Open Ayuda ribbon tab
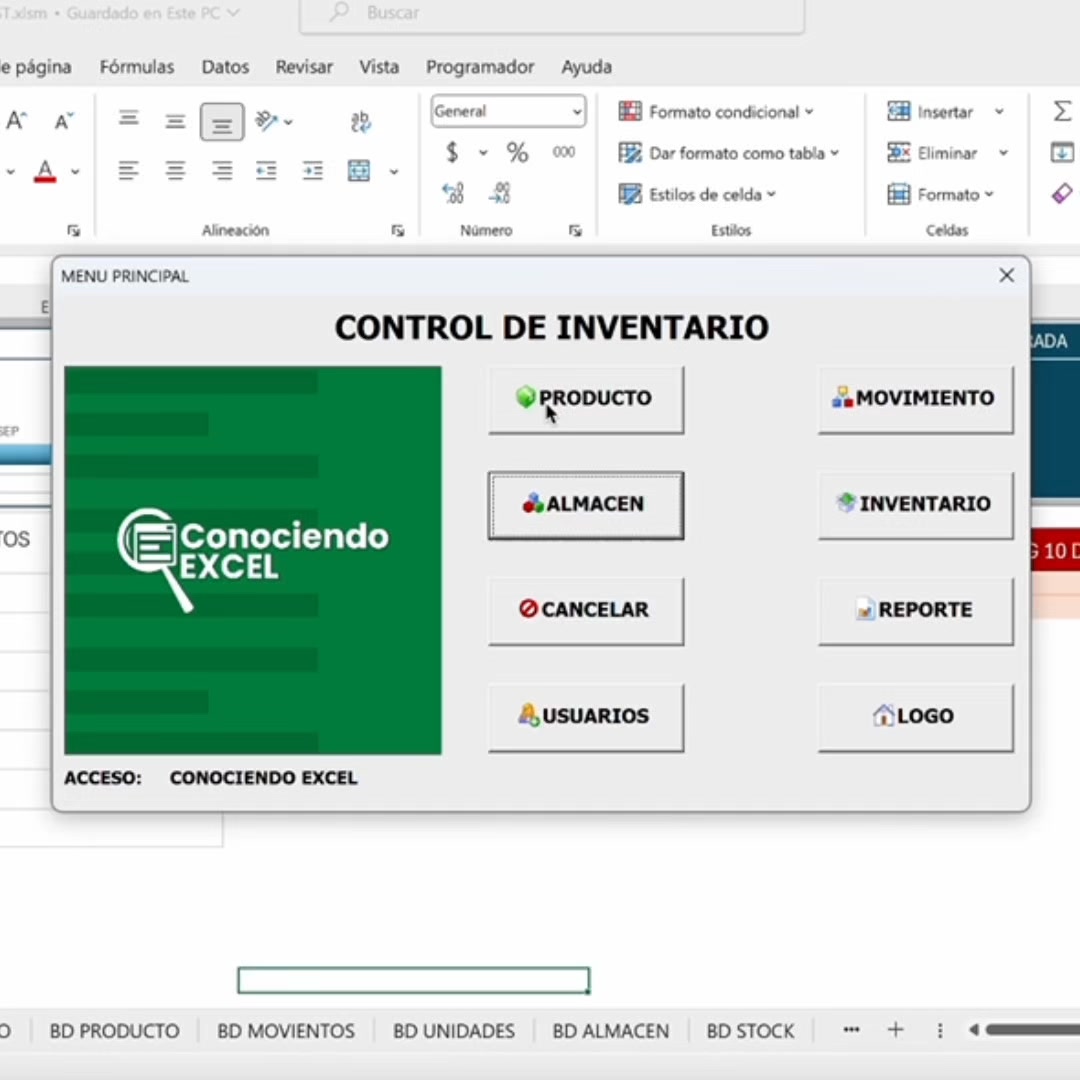The image size is (1080, 1080). [586, 67]
